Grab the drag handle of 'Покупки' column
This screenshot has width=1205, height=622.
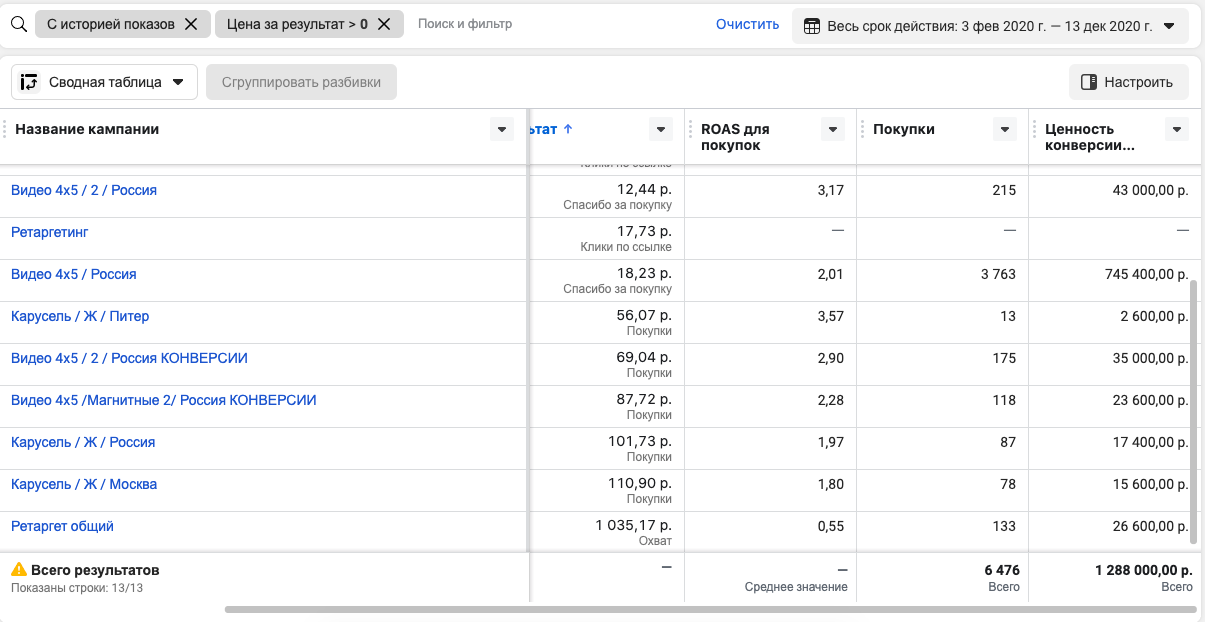(x=863, y=129)
